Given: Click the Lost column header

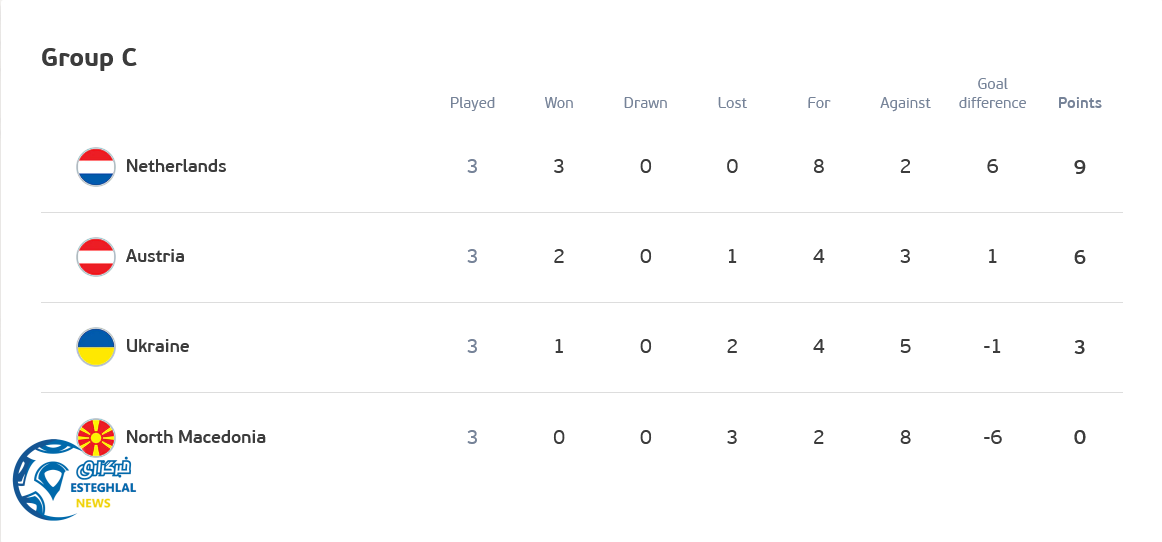Looking at the screenshot, I should (732, 103).
